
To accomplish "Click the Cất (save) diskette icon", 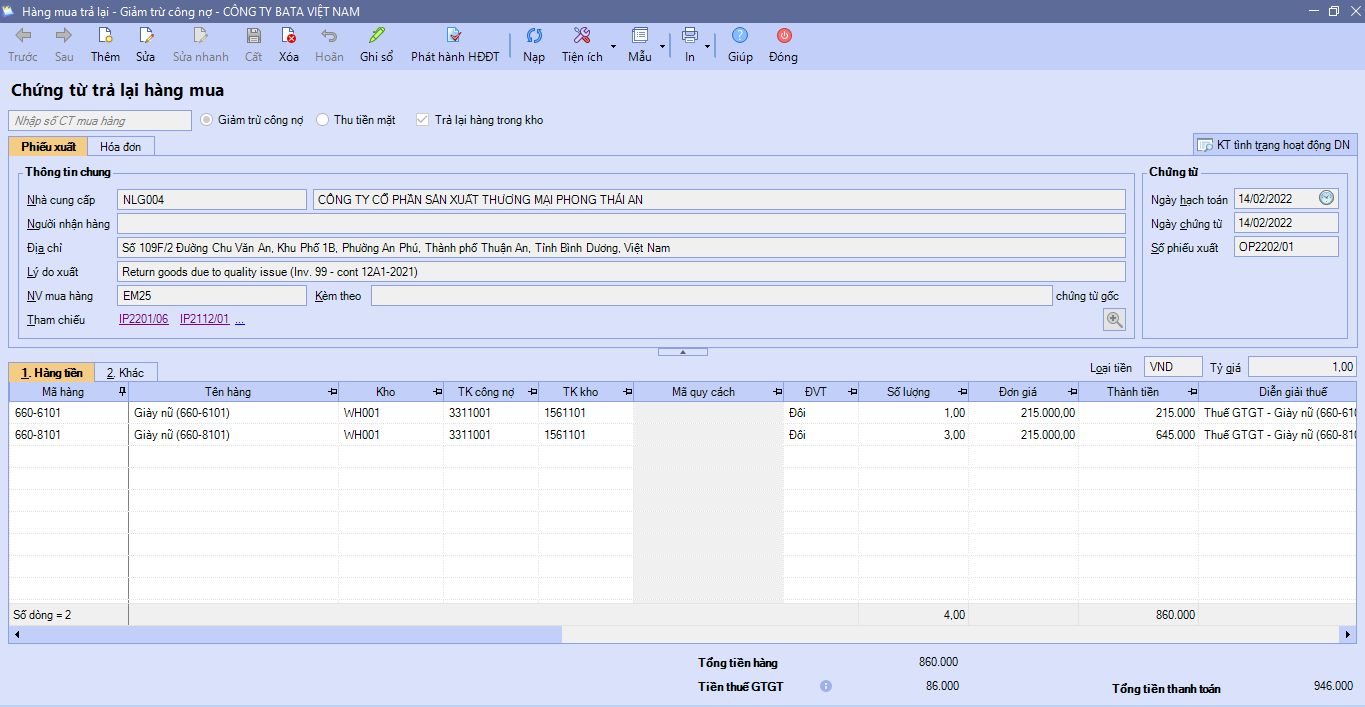I will tap(254, 36).
